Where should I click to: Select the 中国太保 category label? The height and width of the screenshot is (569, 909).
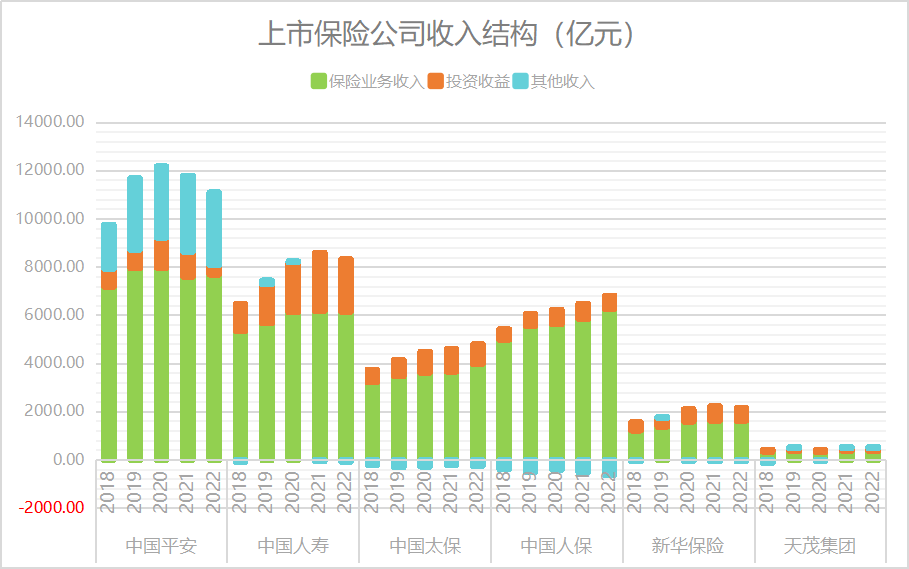point(425,546)
